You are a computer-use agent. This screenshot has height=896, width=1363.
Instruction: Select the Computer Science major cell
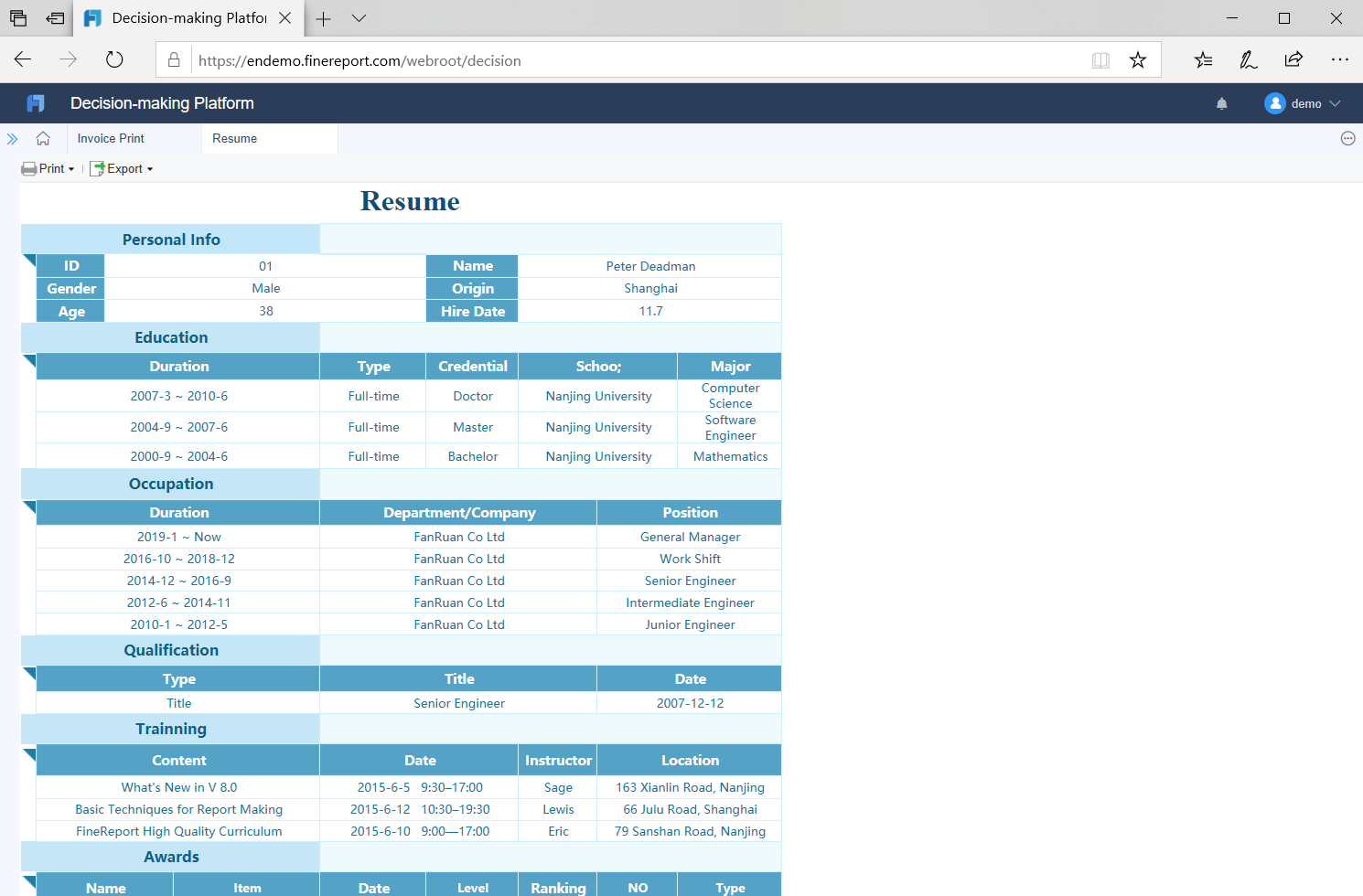pyautogui.click(x=730, y=396)
